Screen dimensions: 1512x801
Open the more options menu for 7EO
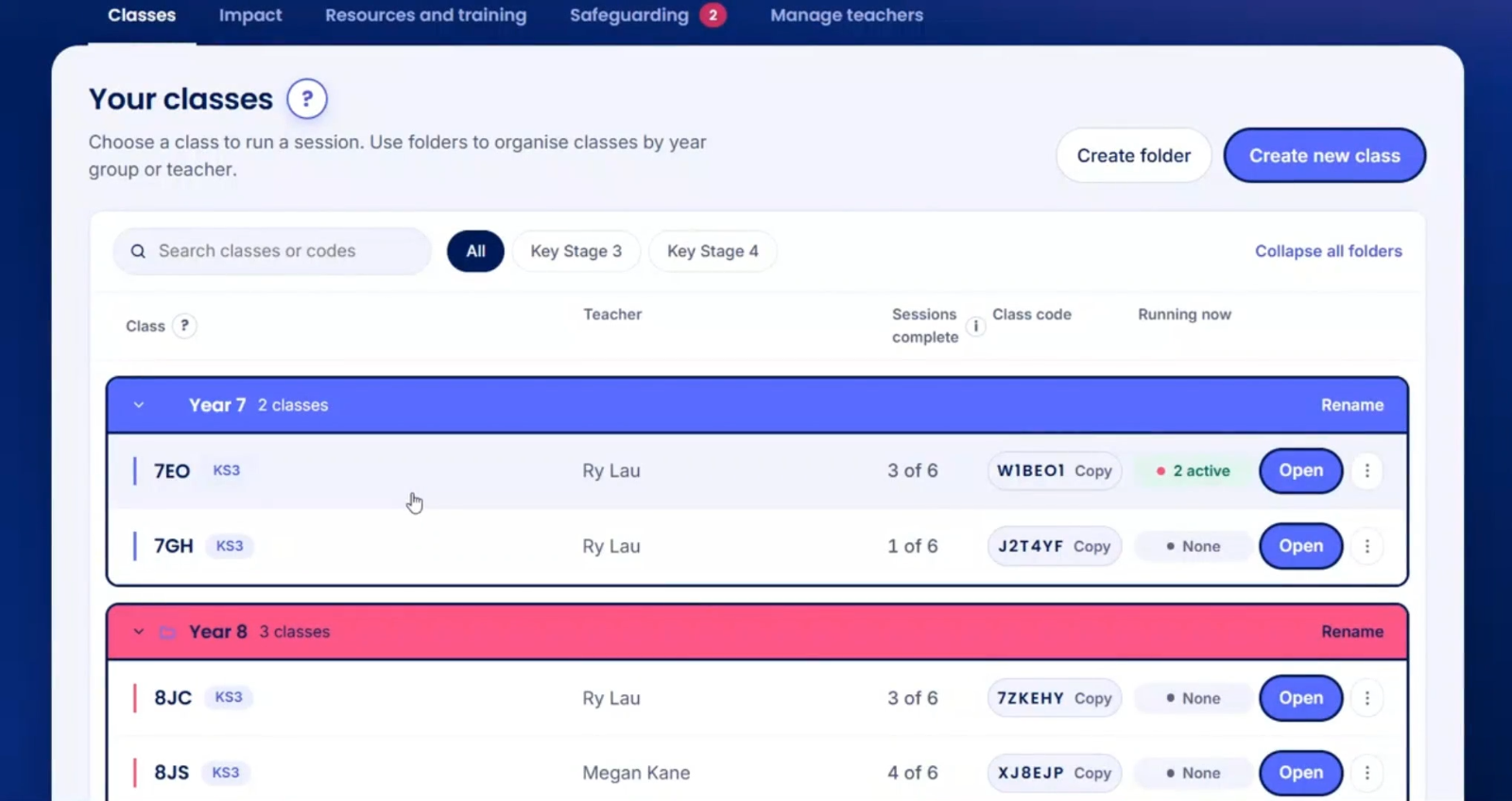1366,470
